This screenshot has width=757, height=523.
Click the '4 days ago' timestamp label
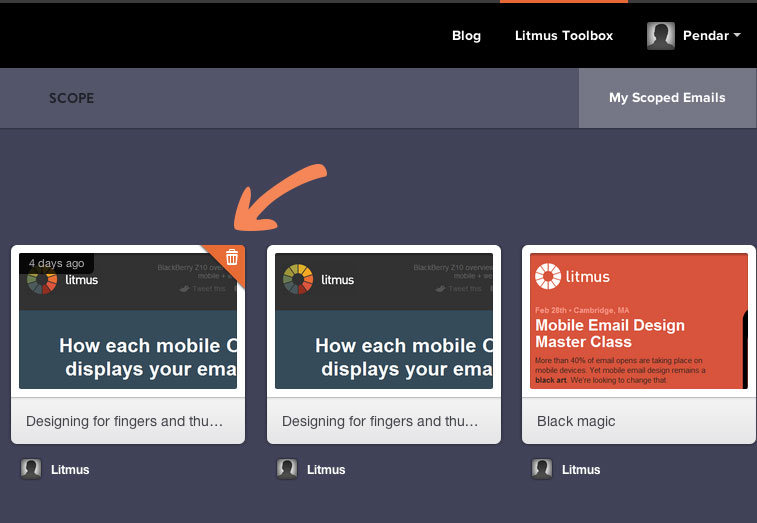56,263
